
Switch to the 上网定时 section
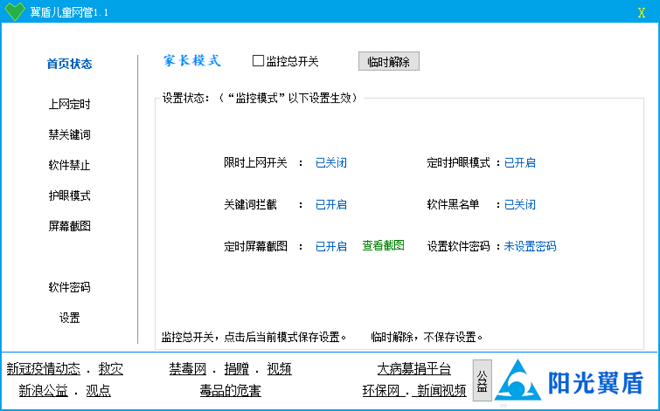(x=69, y=104)
